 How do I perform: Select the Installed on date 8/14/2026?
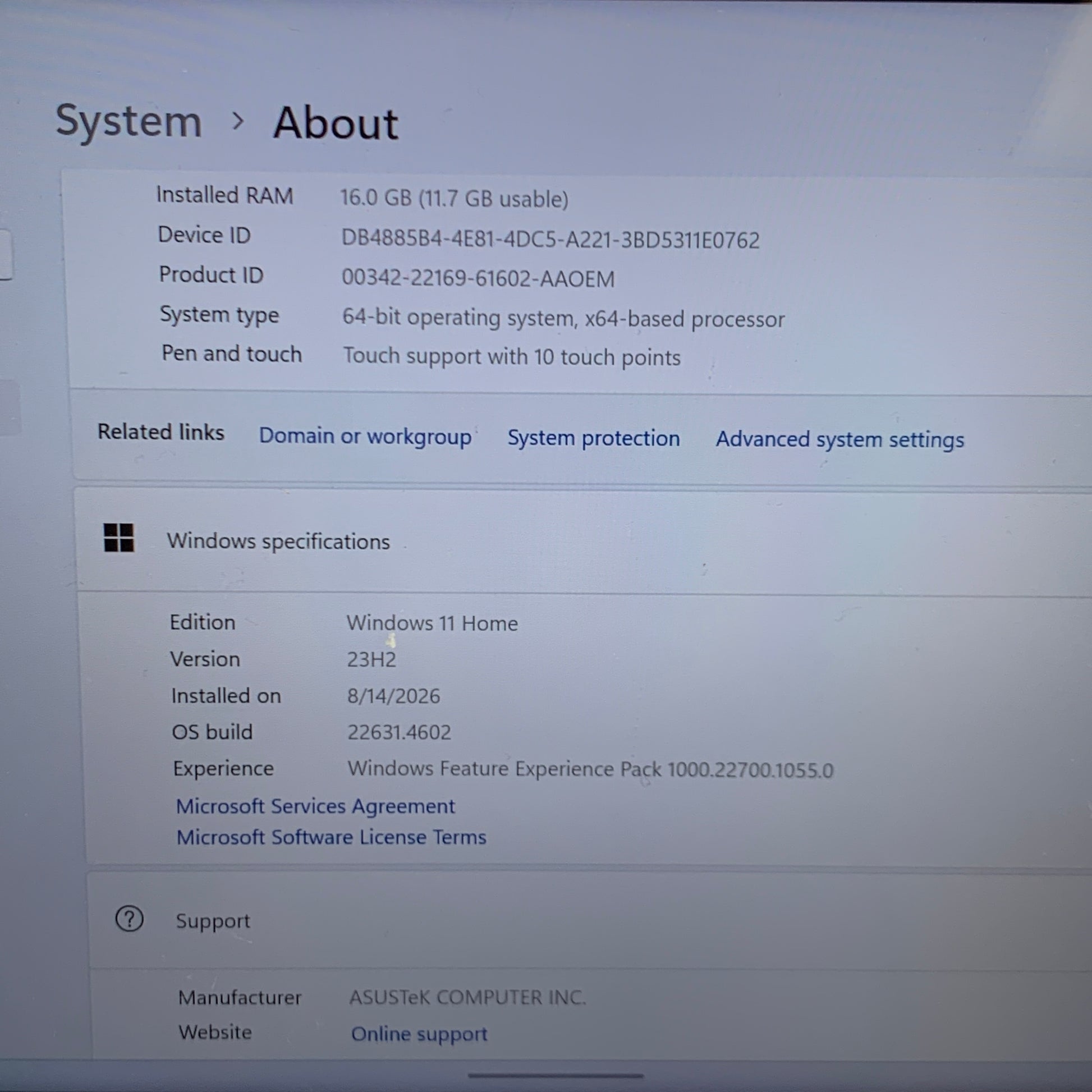pos(393,696)
